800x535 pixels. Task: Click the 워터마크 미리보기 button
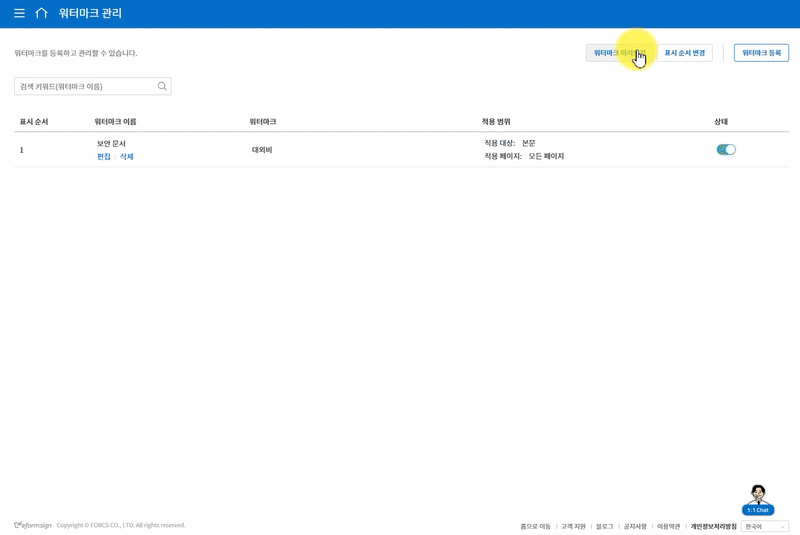pos(617,53)
